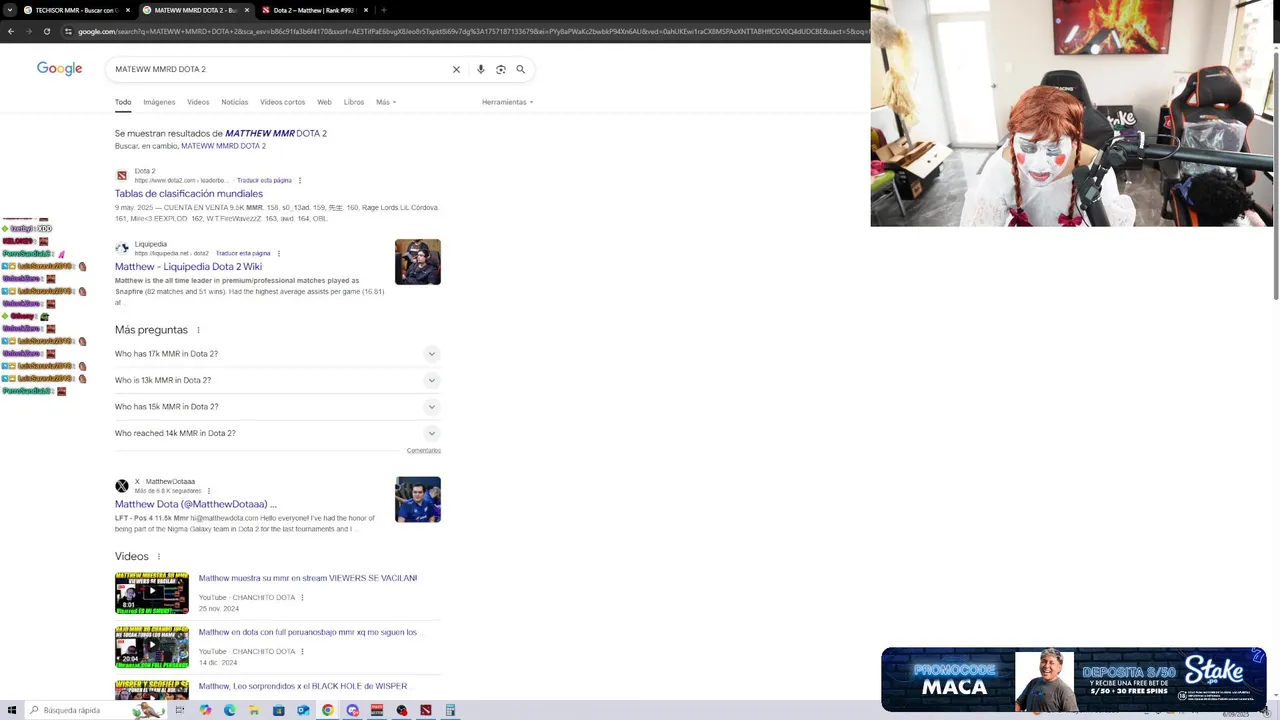Open more options for the Más preguntas section

pyautogui.click(x=198, y=330)
